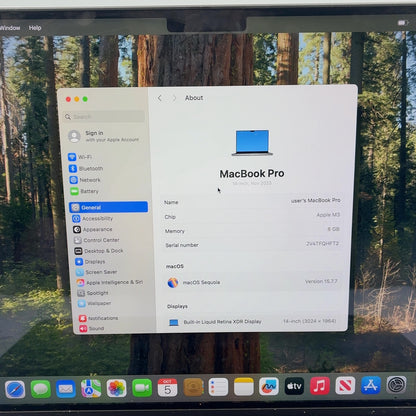This screenshot has width=416, height=416.
Task: Click the macOS Sequoia logo icon
Action: [x=173, y=283]
